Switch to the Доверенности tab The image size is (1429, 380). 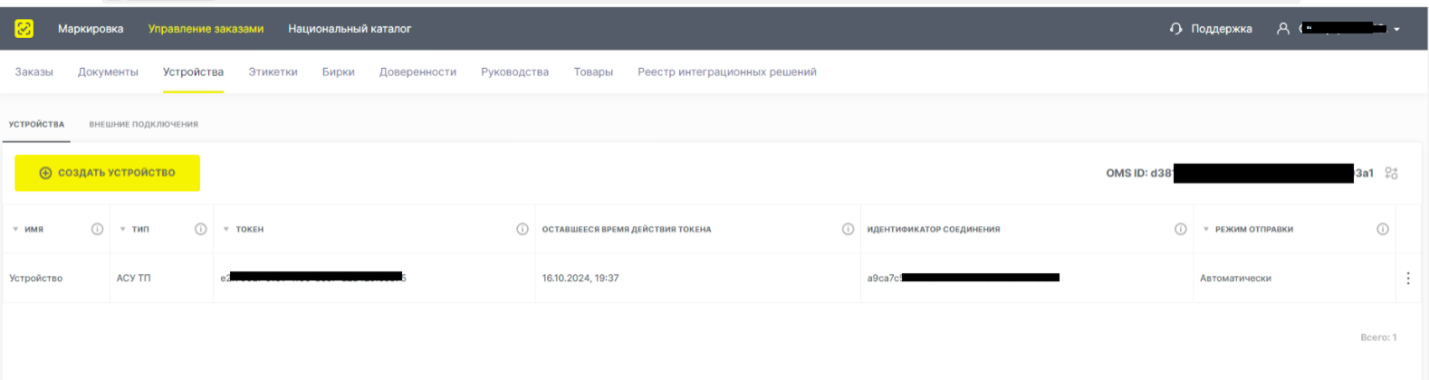pyautogui.click(x=418, y=72)
